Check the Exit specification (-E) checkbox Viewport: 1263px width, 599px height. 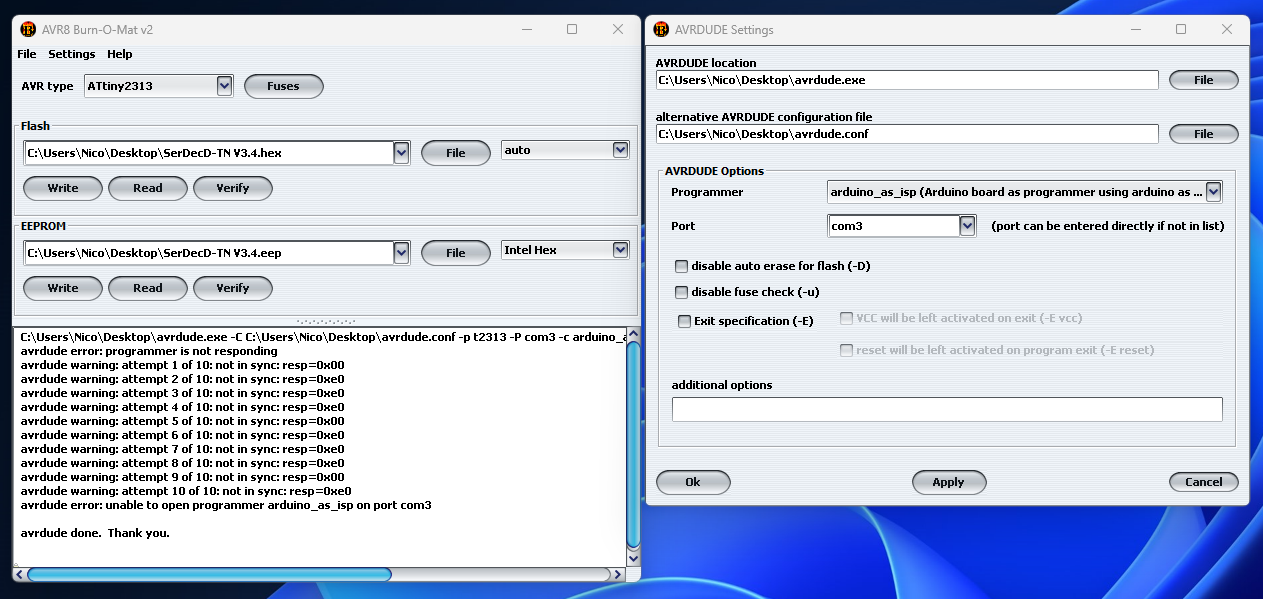click(x=684, y=321)
